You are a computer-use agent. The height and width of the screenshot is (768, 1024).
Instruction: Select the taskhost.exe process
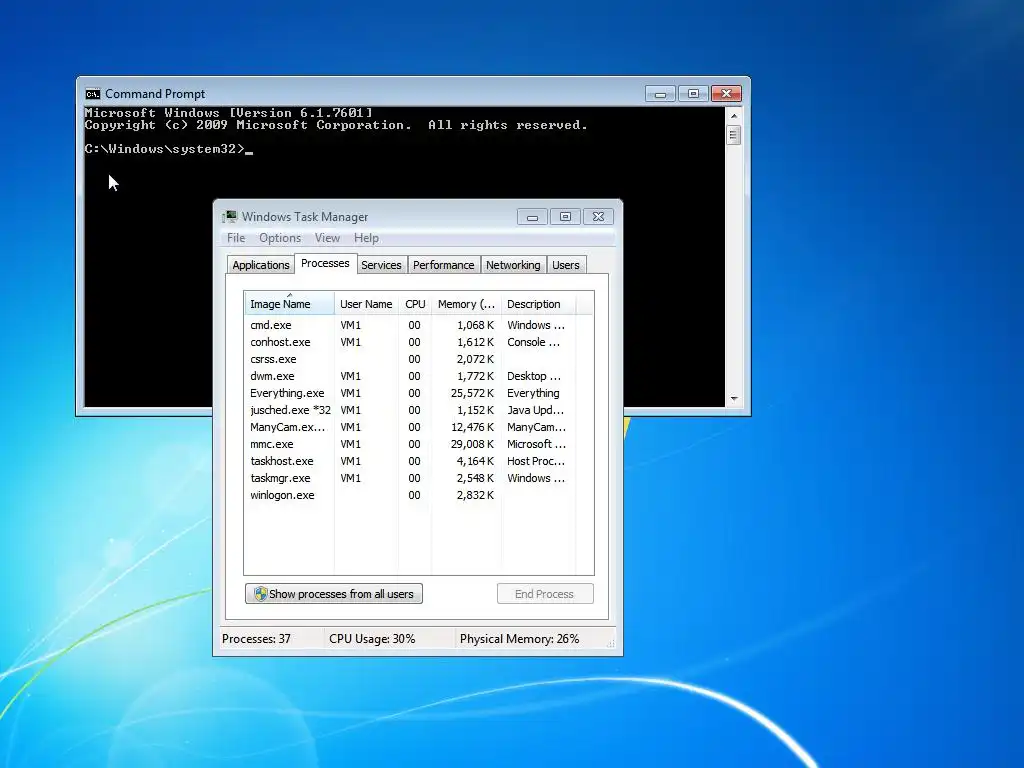tap(419, 461)
